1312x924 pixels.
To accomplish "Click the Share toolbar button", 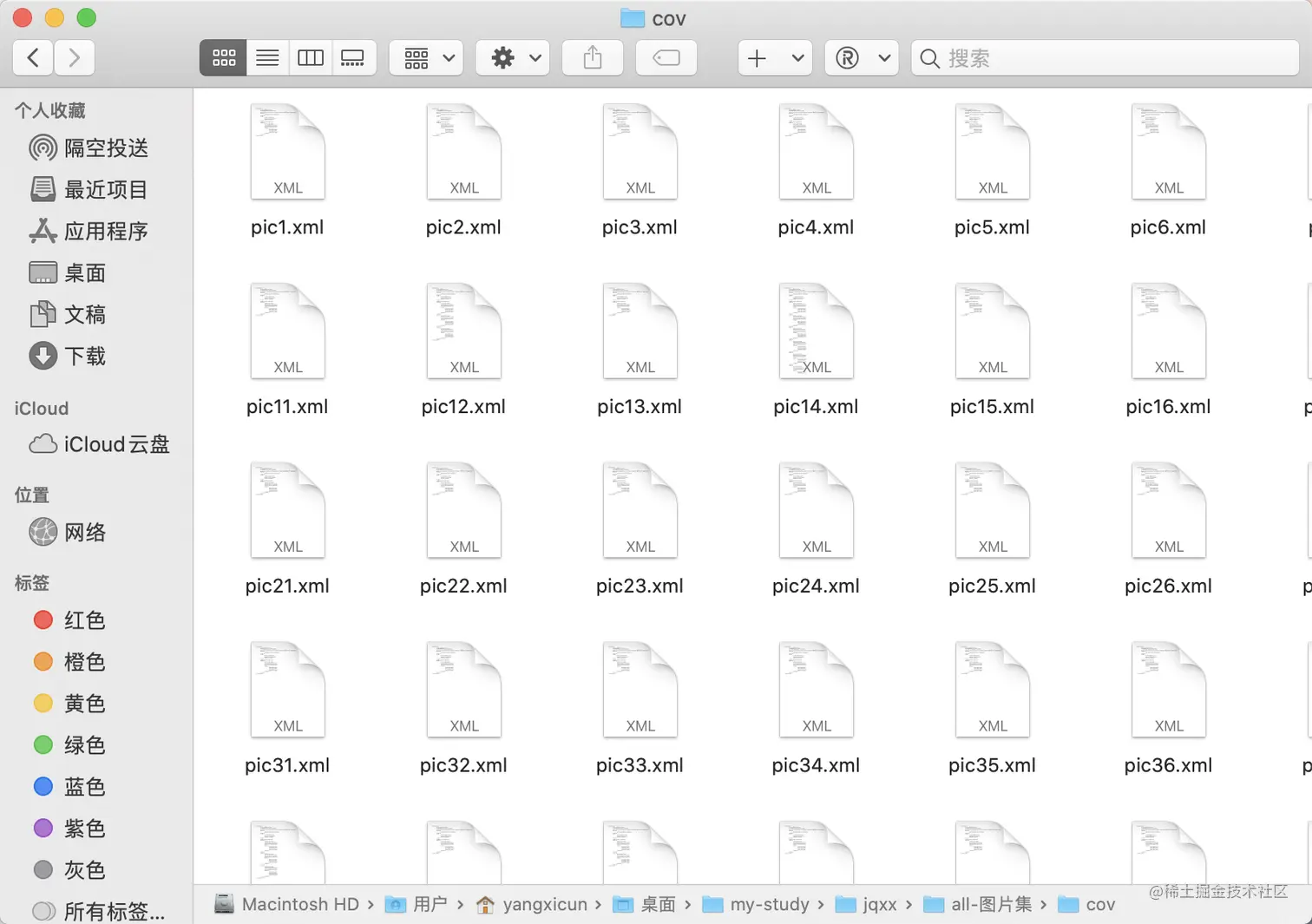I will coord(593,58).
